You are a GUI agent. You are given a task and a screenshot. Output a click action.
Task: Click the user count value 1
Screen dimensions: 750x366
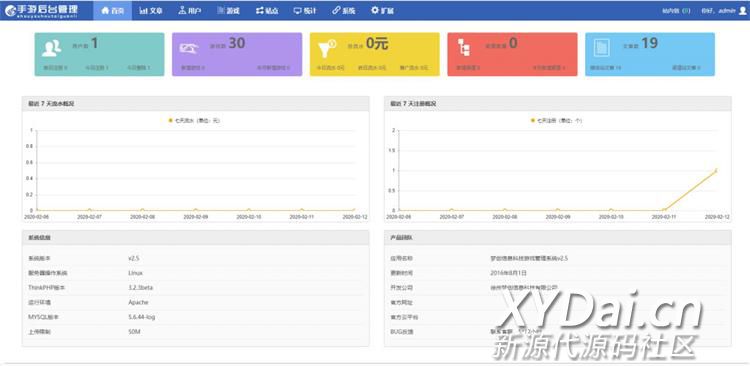94,44
